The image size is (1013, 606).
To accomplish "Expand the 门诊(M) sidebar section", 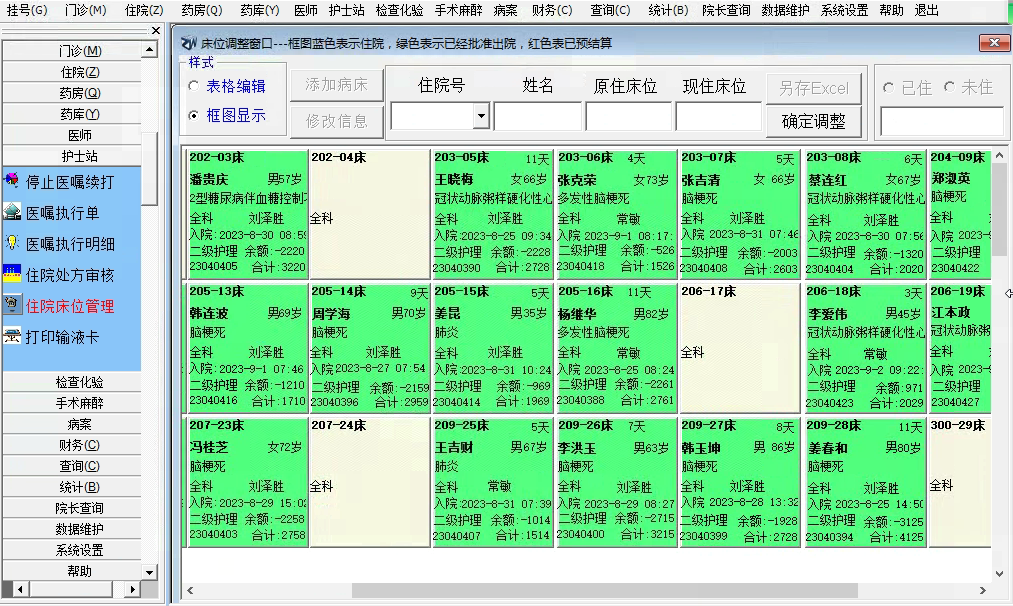I will pos(79,51).
